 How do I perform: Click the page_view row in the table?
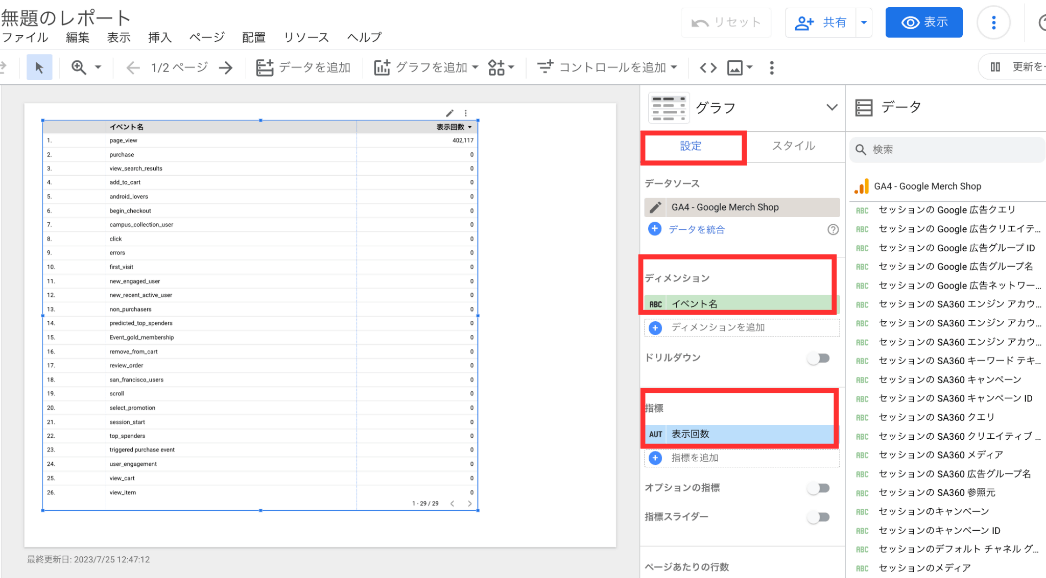(x=260, y=140)
